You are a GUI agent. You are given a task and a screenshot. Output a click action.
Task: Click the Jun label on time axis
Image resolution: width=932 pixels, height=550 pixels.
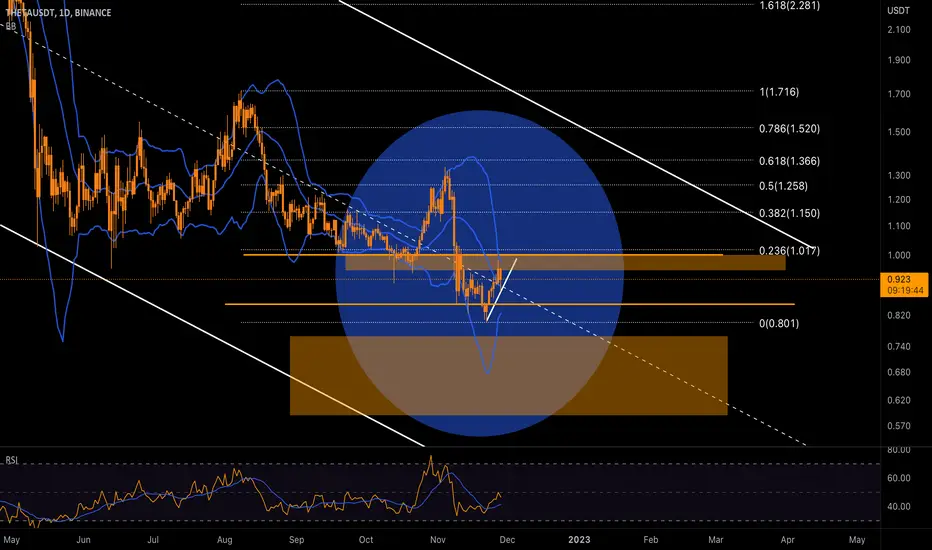[83, 540]
